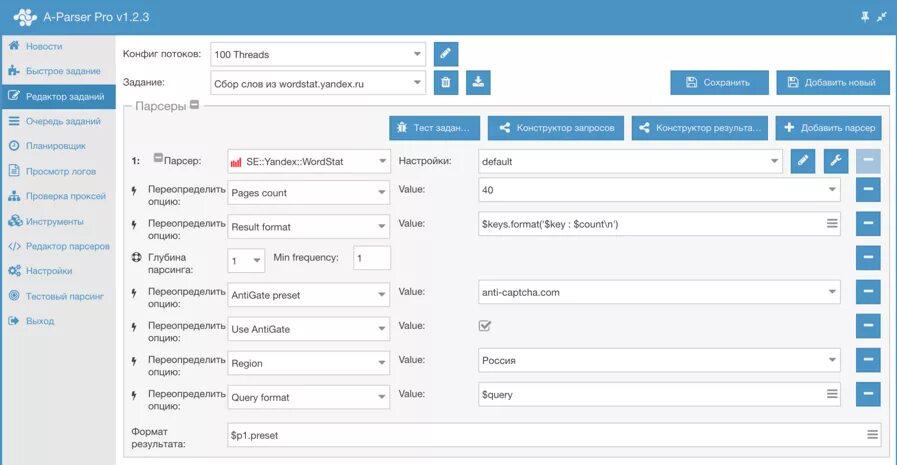Open Проверка прокси in the sidebar

(x=58, y=196)
